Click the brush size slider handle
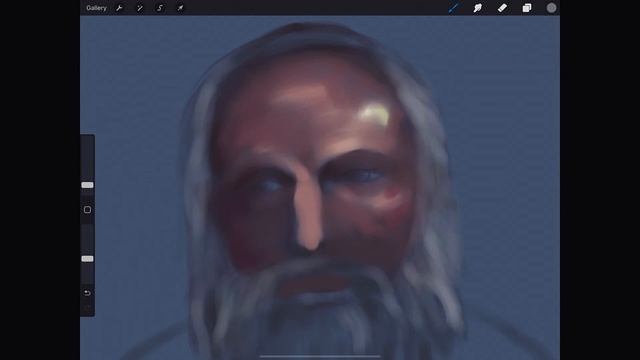 87,185
